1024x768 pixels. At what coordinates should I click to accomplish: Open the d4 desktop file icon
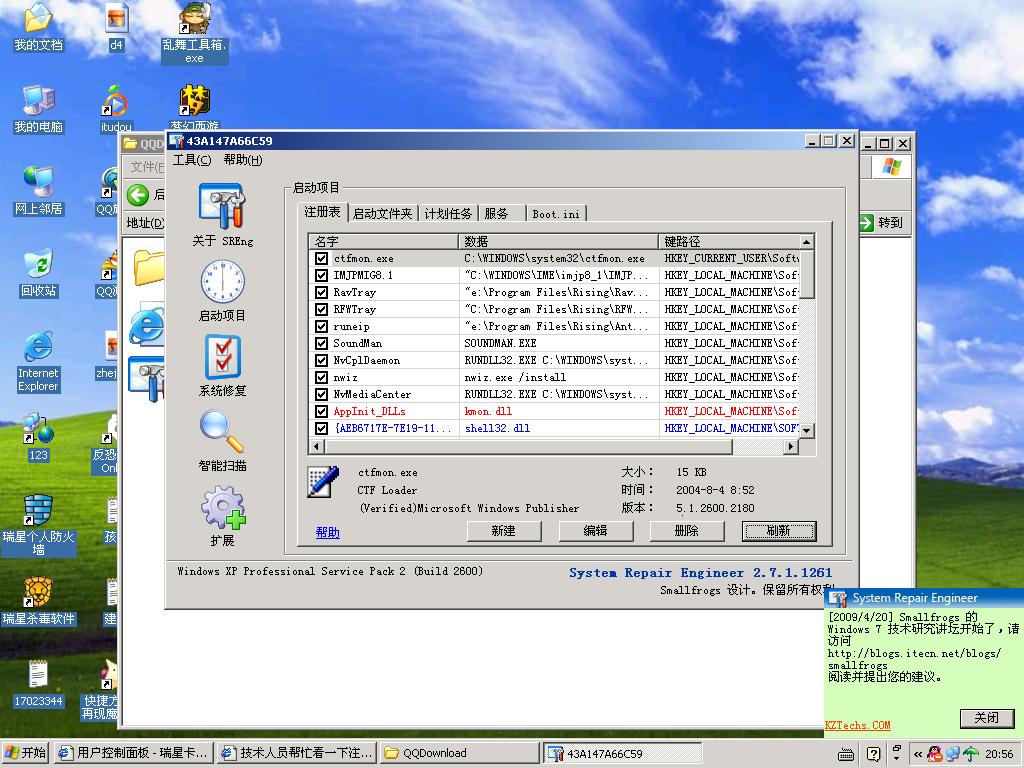click(116, 18)
